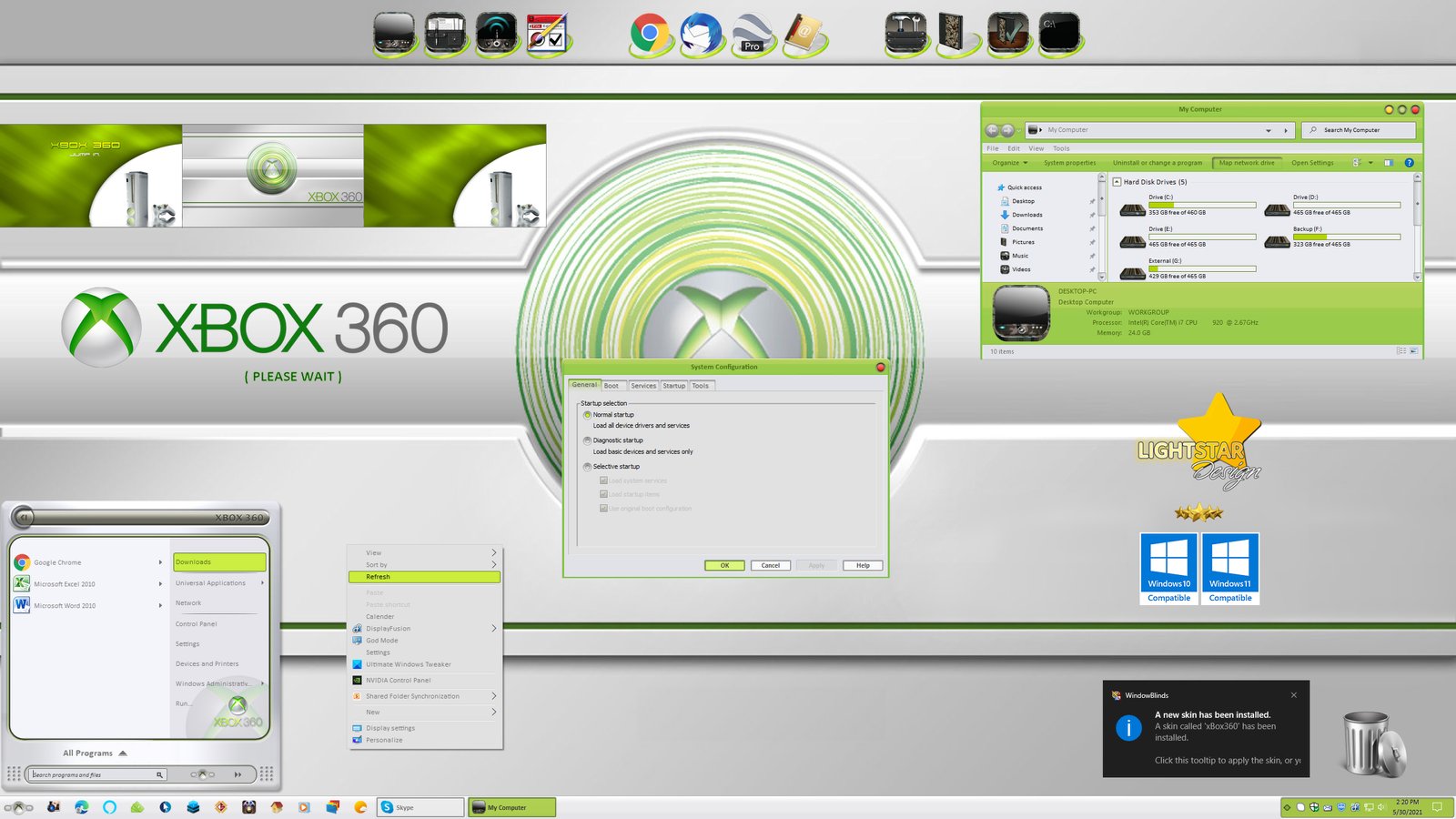Click the Search My Computer box
This screenshot has height=819, width=1456.
pyautogui.click(x=1359, y=130)
